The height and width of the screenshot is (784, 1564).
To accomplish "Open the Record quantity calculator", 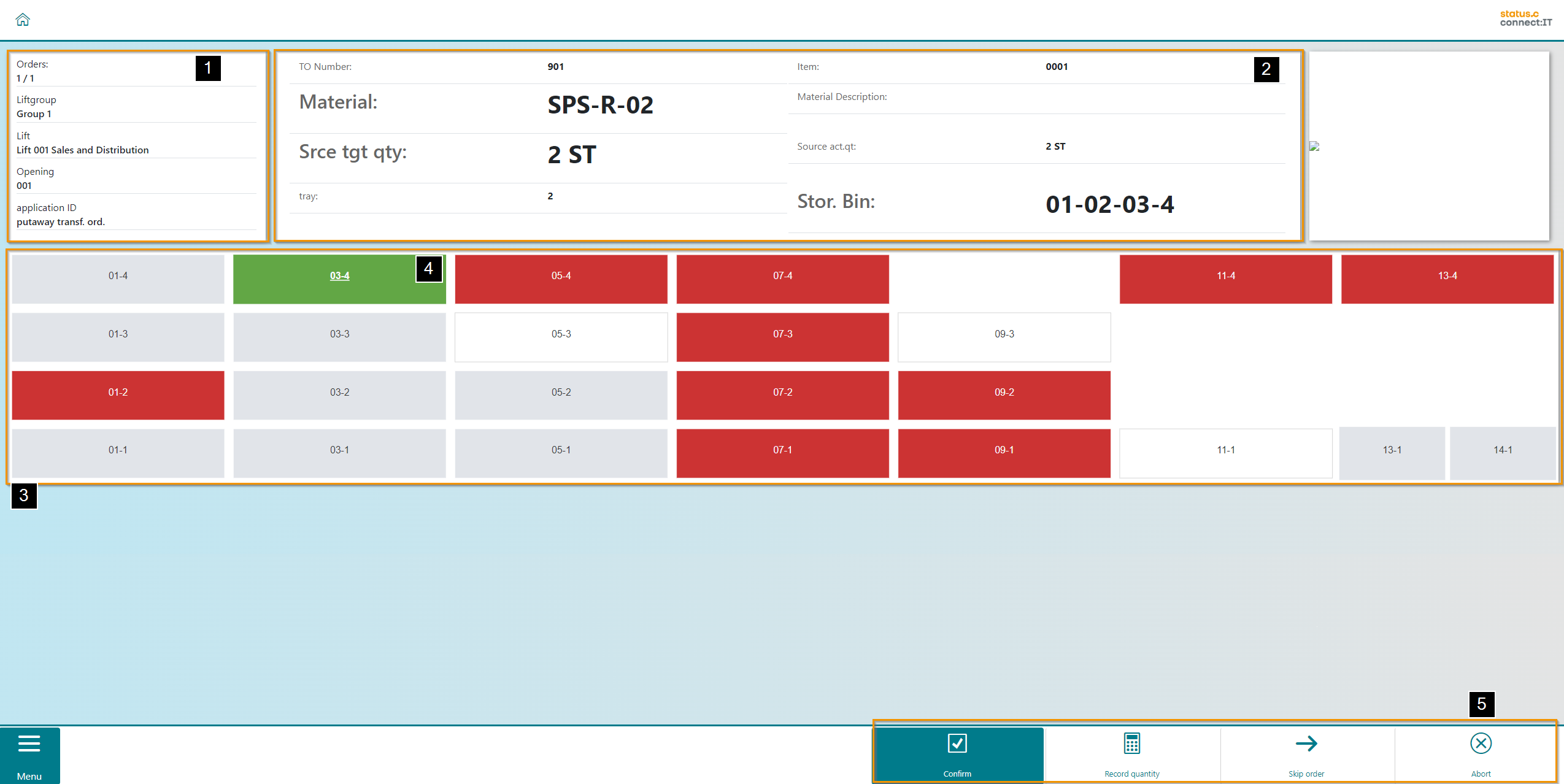I will 1131,755.
